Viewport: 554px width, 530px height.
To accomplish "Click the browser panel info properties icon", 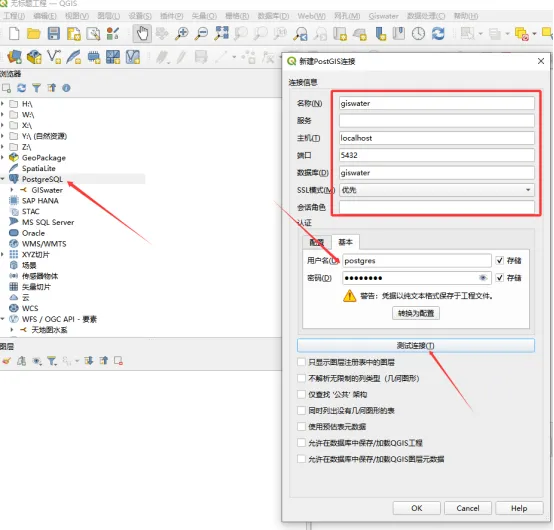I will click(x=66, y=88).
